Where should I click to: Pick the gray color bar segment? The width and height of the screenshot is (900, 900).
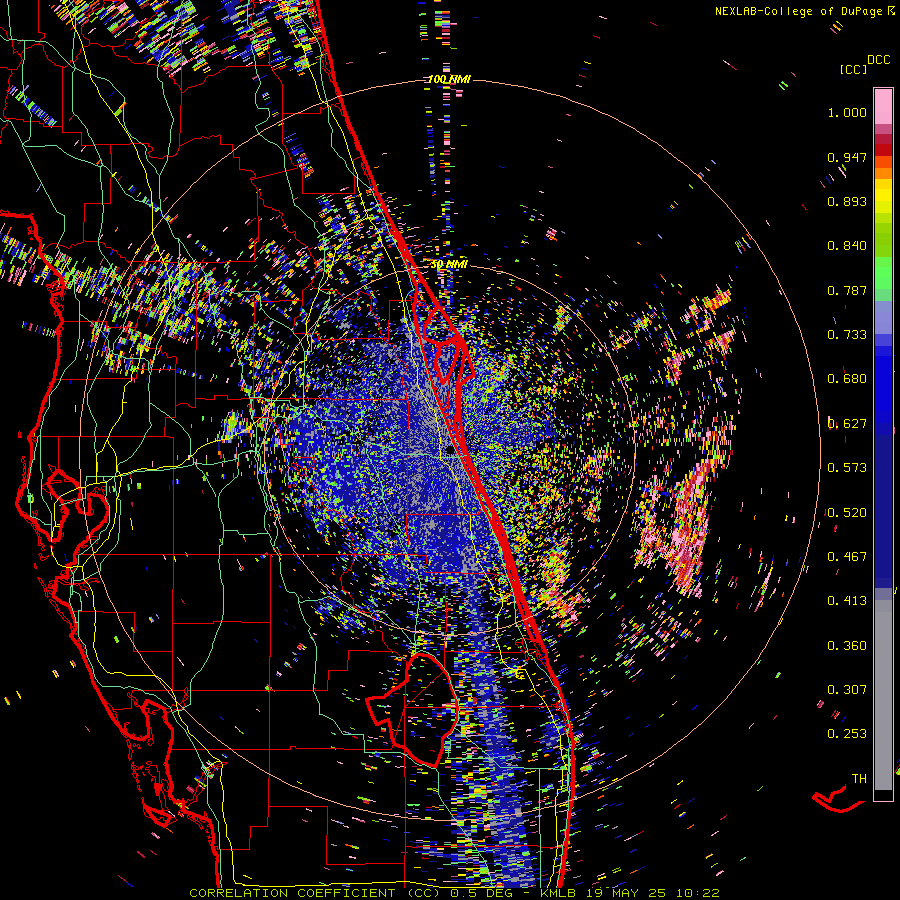[883, 695]
